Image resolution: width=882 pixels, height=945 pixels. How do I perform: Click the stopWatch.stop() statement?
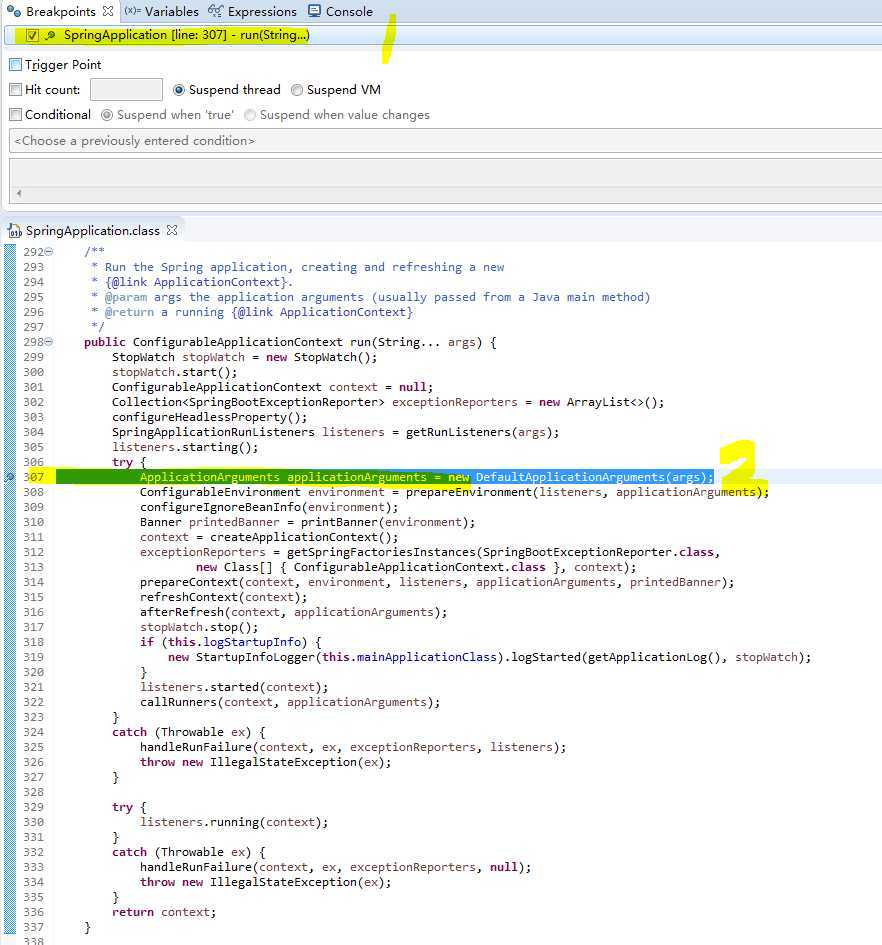199,627
